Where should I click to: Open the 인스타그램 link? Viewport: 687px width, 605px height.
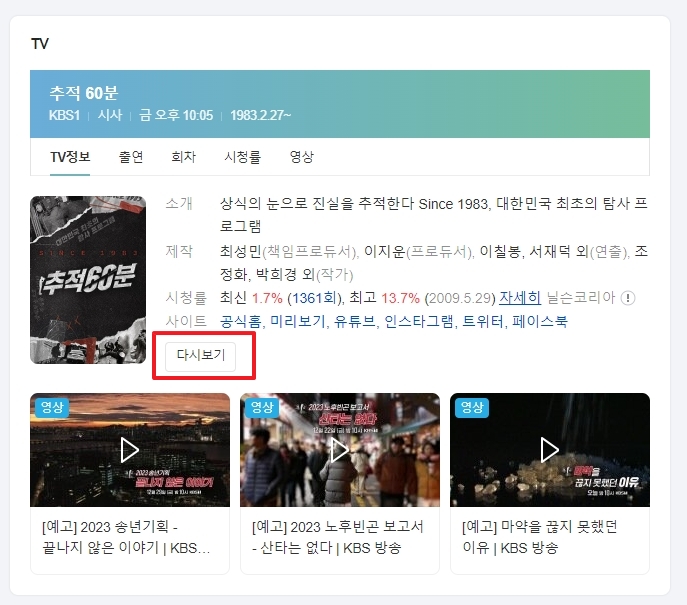click(418, 322)
